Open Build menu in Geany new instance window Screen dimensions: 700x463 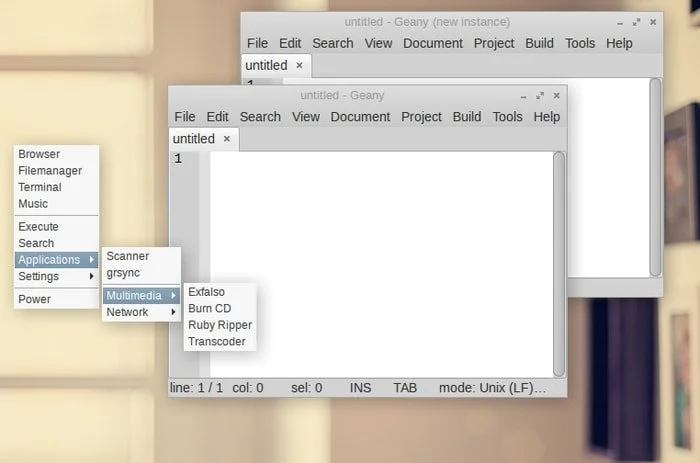click(539, 43)
